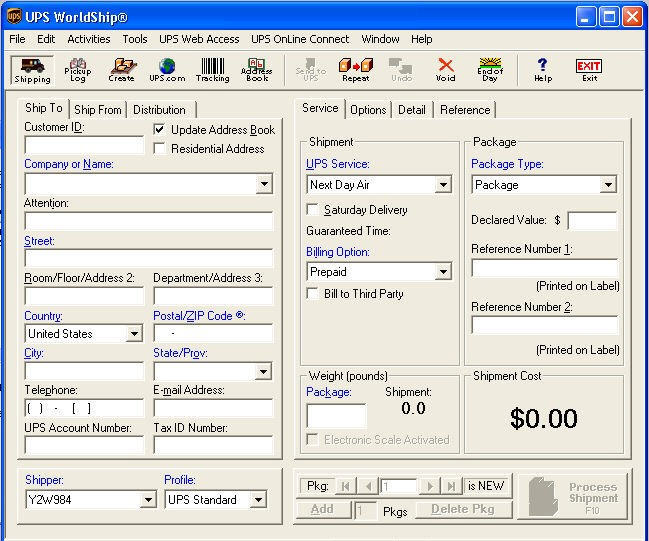Click the Add package button
649x541 pixels.
[x=323, y=509]
